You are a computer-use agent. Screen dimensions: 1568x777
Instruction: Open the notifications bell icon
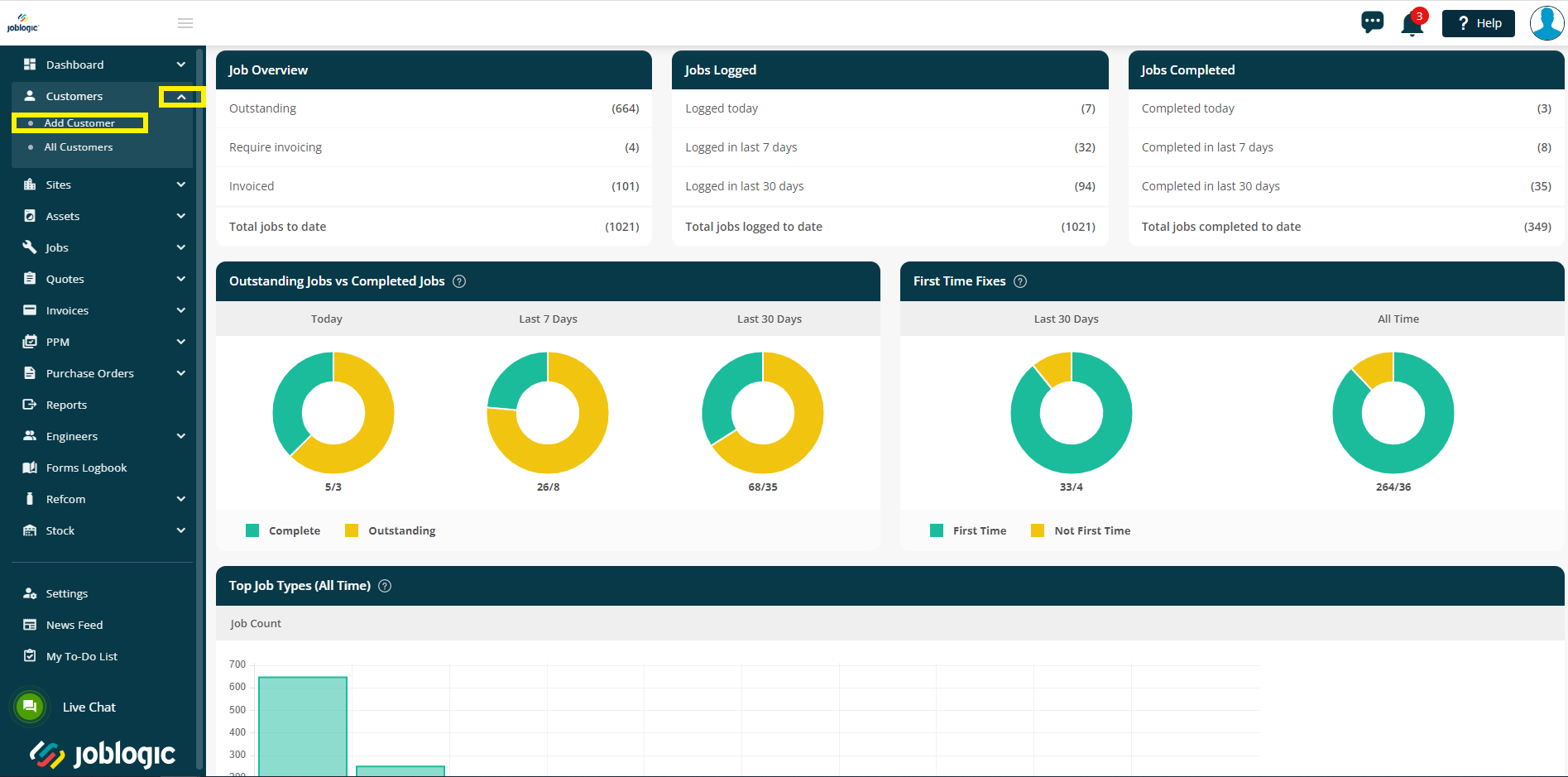coord(1412,24)
